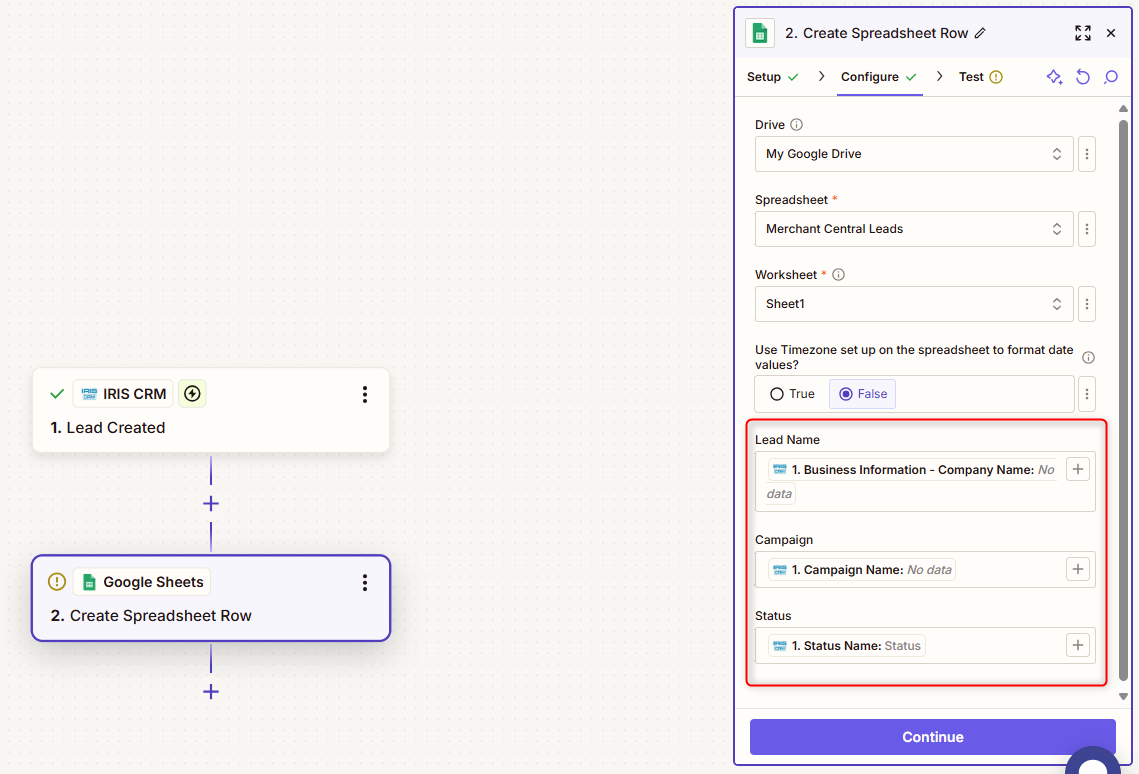1139x774 pixels.
Task: Expand the step editor panel to full screen
Action: point(1082,33)
